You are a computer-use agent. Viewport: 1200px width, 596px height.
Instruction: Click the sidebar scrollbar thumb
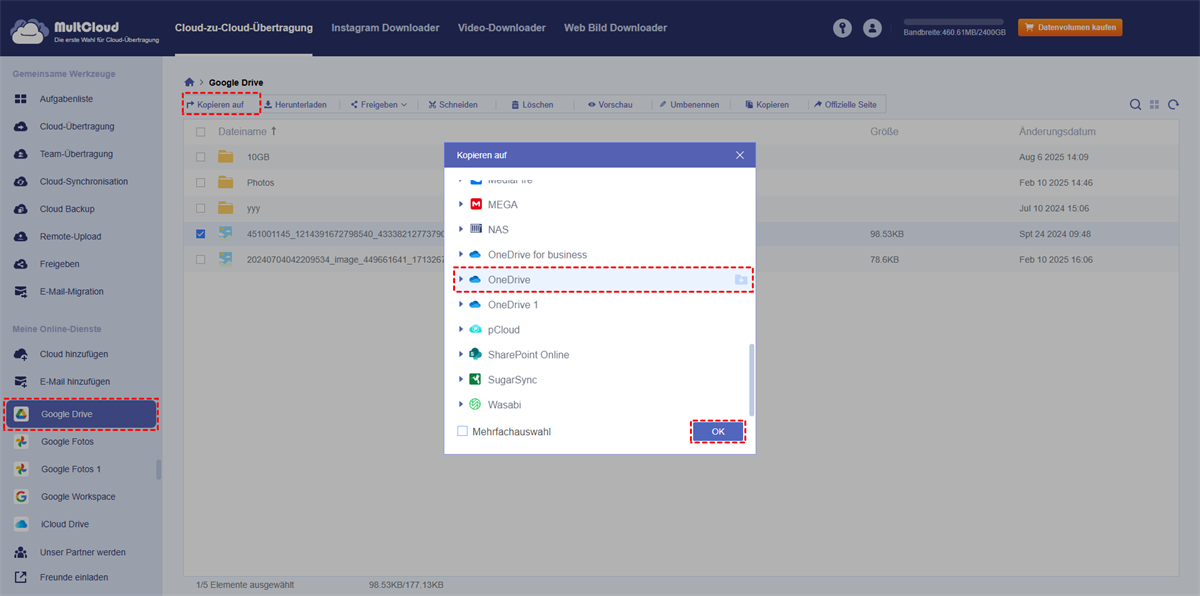point(159,469)
